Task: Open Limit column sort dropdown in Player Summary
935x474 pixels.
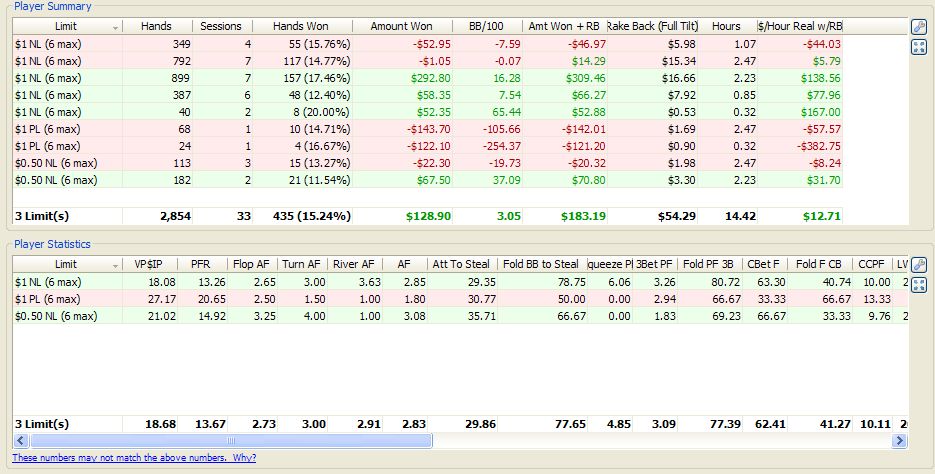Action: [x=114, y=26]
